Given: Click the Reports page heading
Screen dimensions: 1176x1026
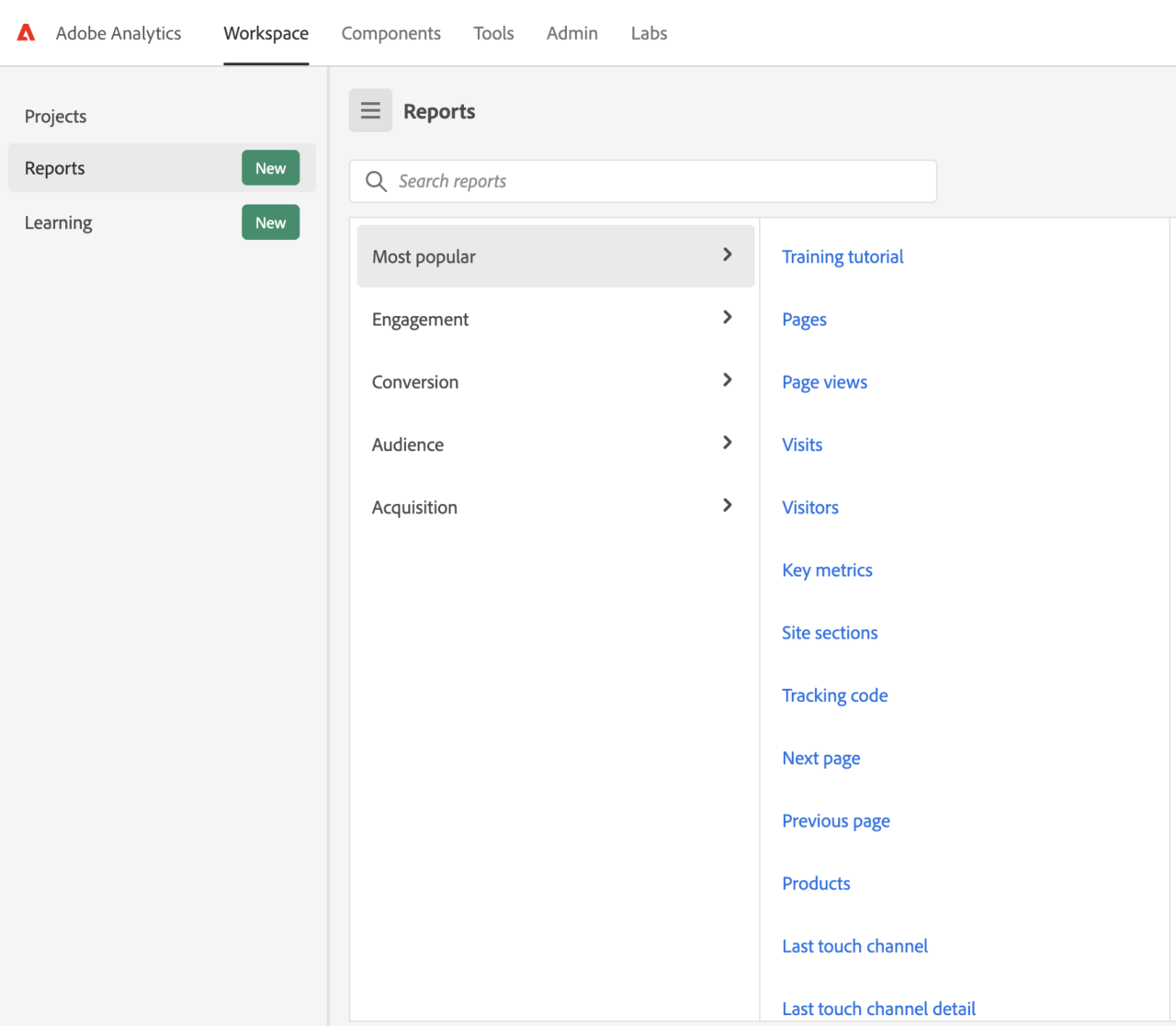Looking at the screenshot, I should (x=439, y=111).
